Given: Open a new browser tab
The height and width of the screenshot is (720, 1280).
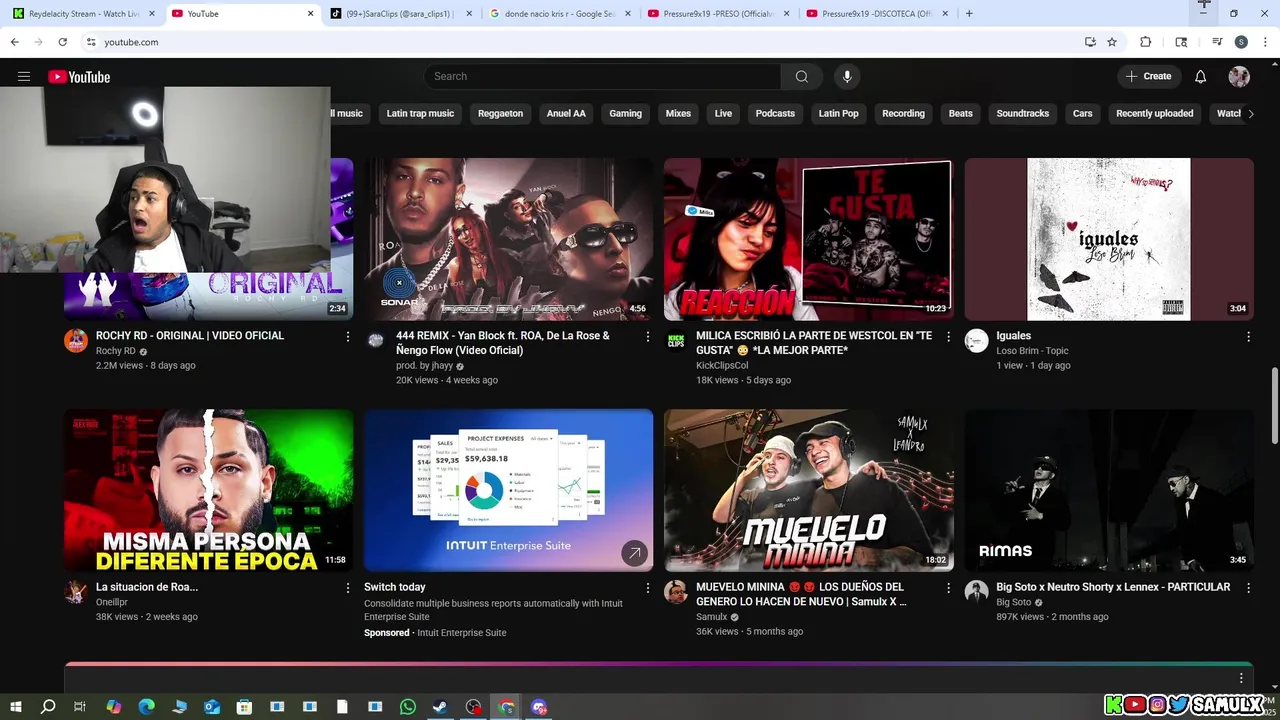Looking at the screenshot, I should (969, 14).
